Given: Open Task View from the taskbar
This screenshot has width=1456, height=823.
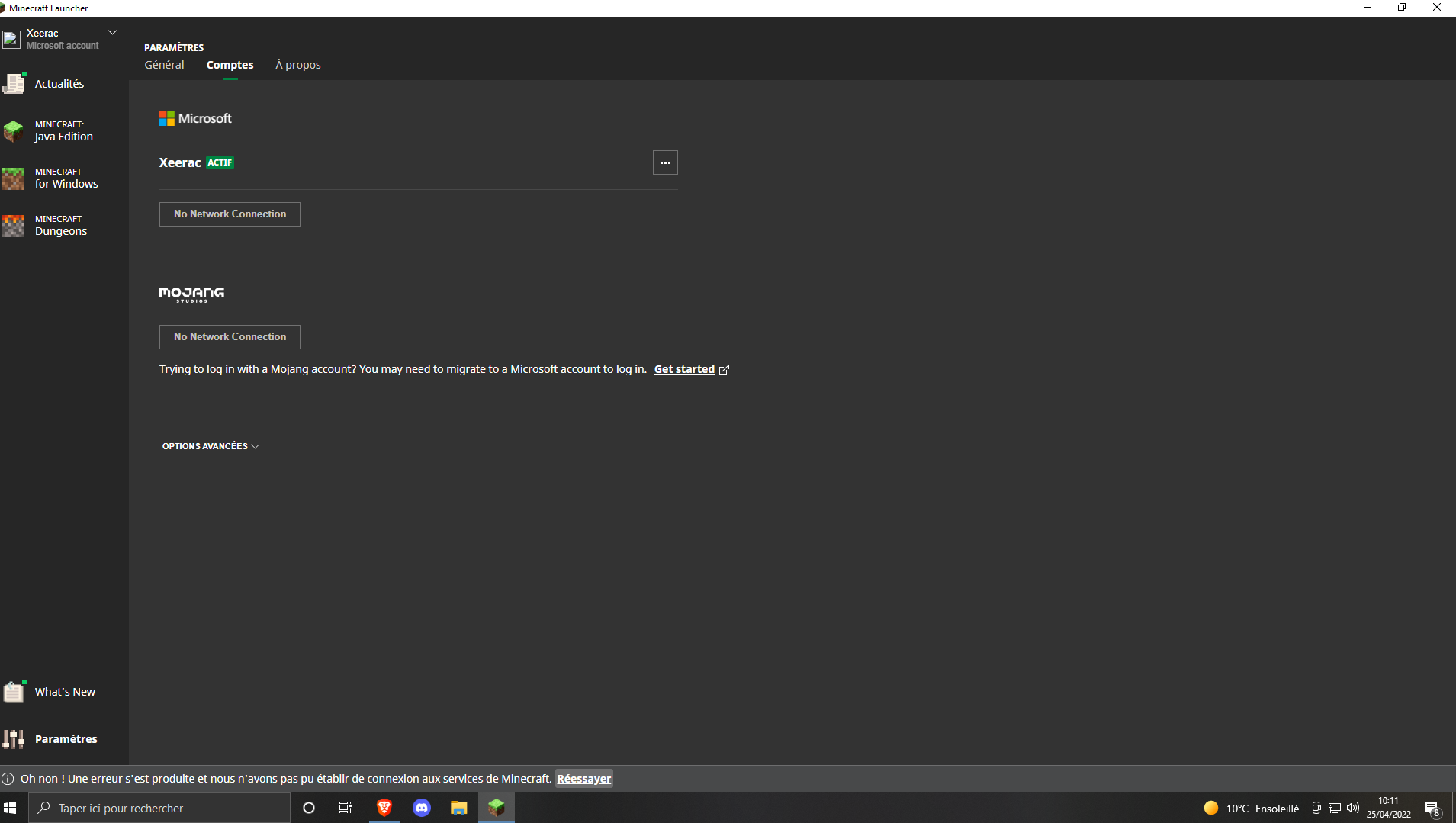Looking at the screenshot, I should (346, 808).
